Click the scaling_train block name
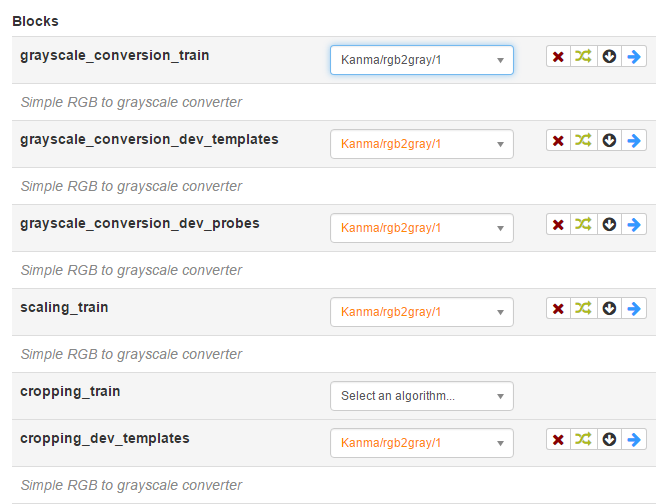664x504 pixels. click(x=64, y=307)
